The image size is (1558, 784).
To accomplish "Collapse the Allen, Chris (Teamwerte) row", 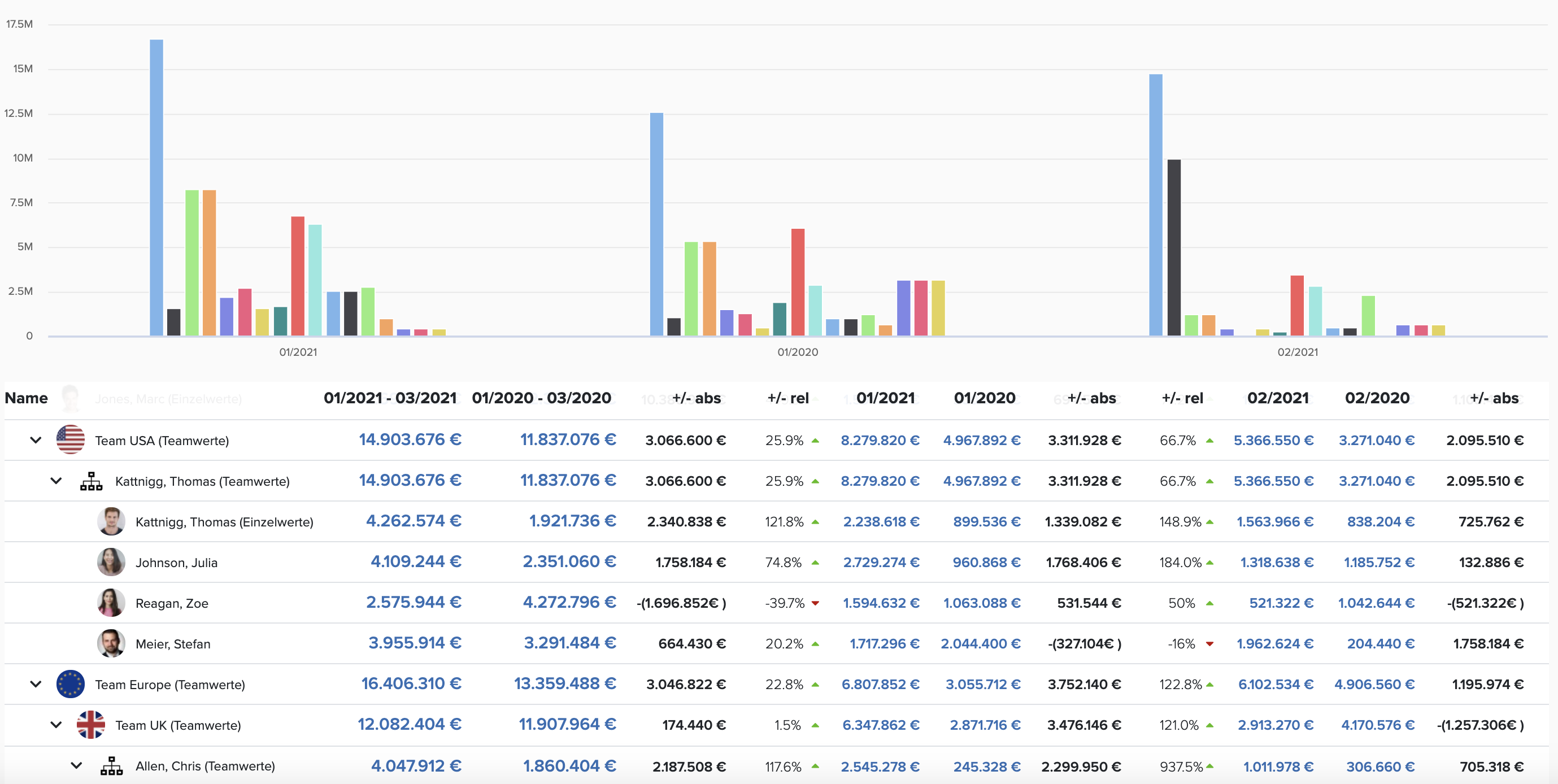I will [x=76, y=765].
